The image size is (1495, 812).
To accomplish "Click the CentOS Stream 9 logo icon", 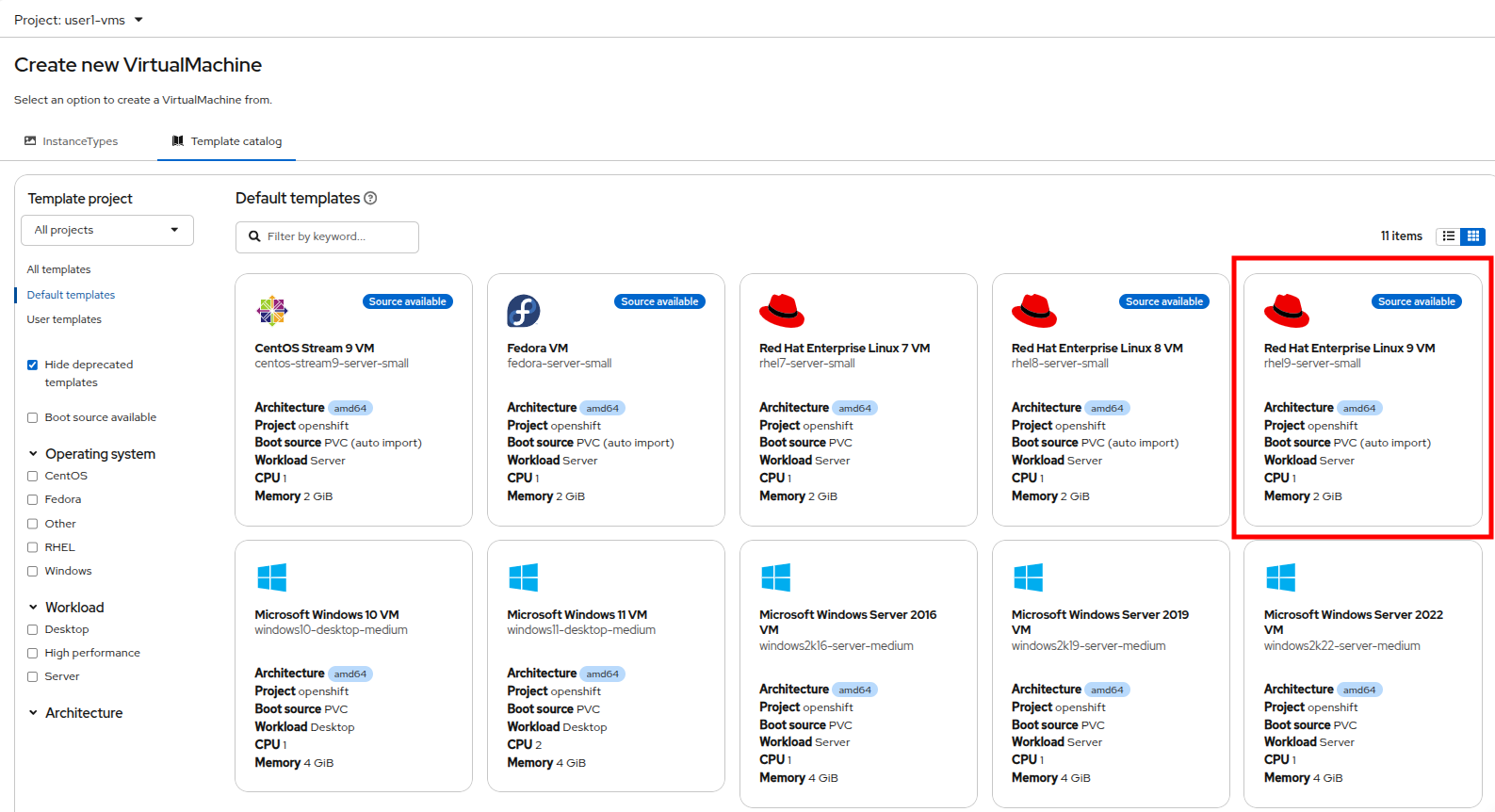I will point(272,310).
